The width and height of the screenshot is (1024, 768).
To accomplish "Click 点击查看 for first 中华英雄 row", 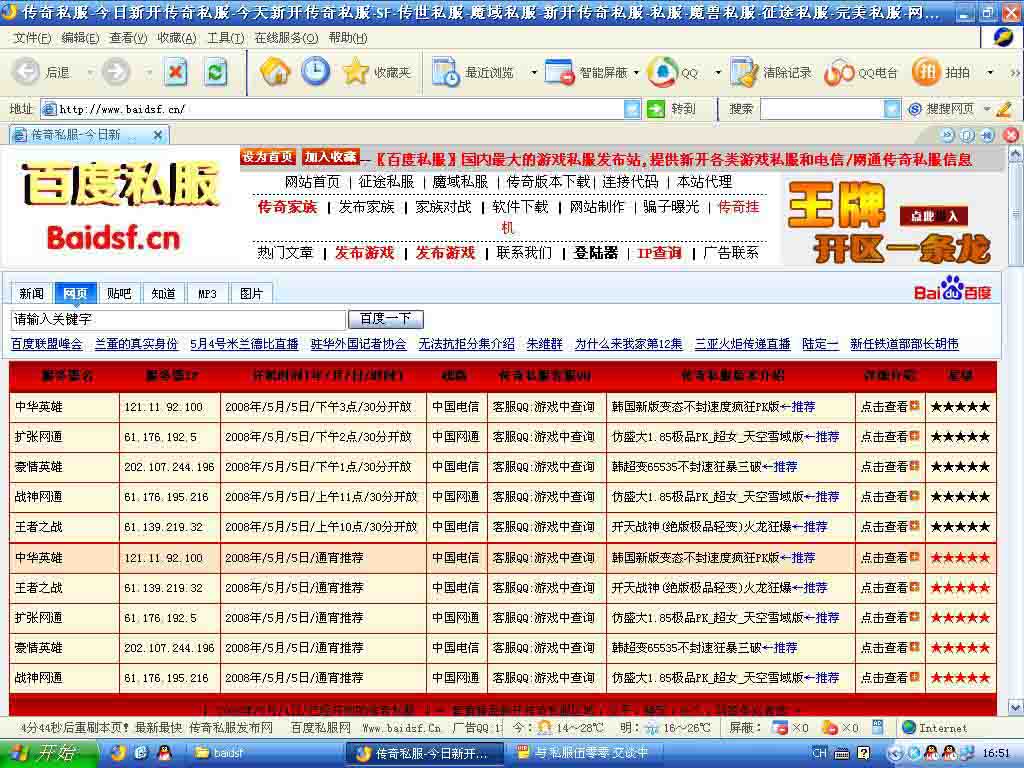I will [889, 407].
